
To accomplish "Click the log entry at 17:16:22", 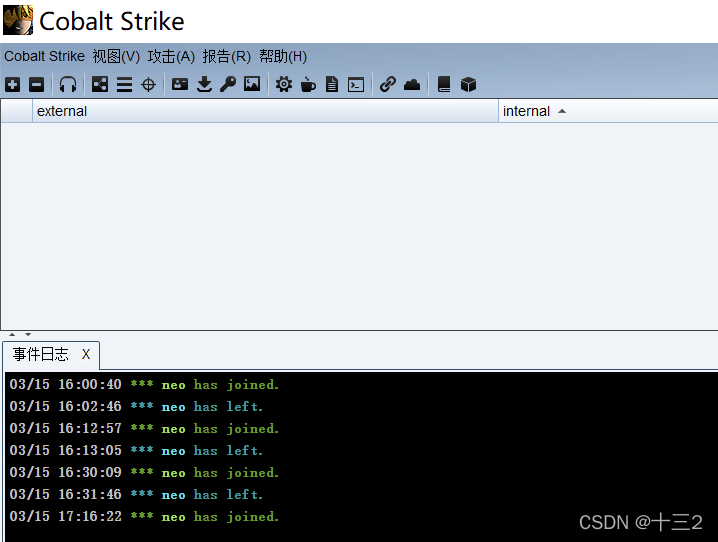I will (144, 516).
